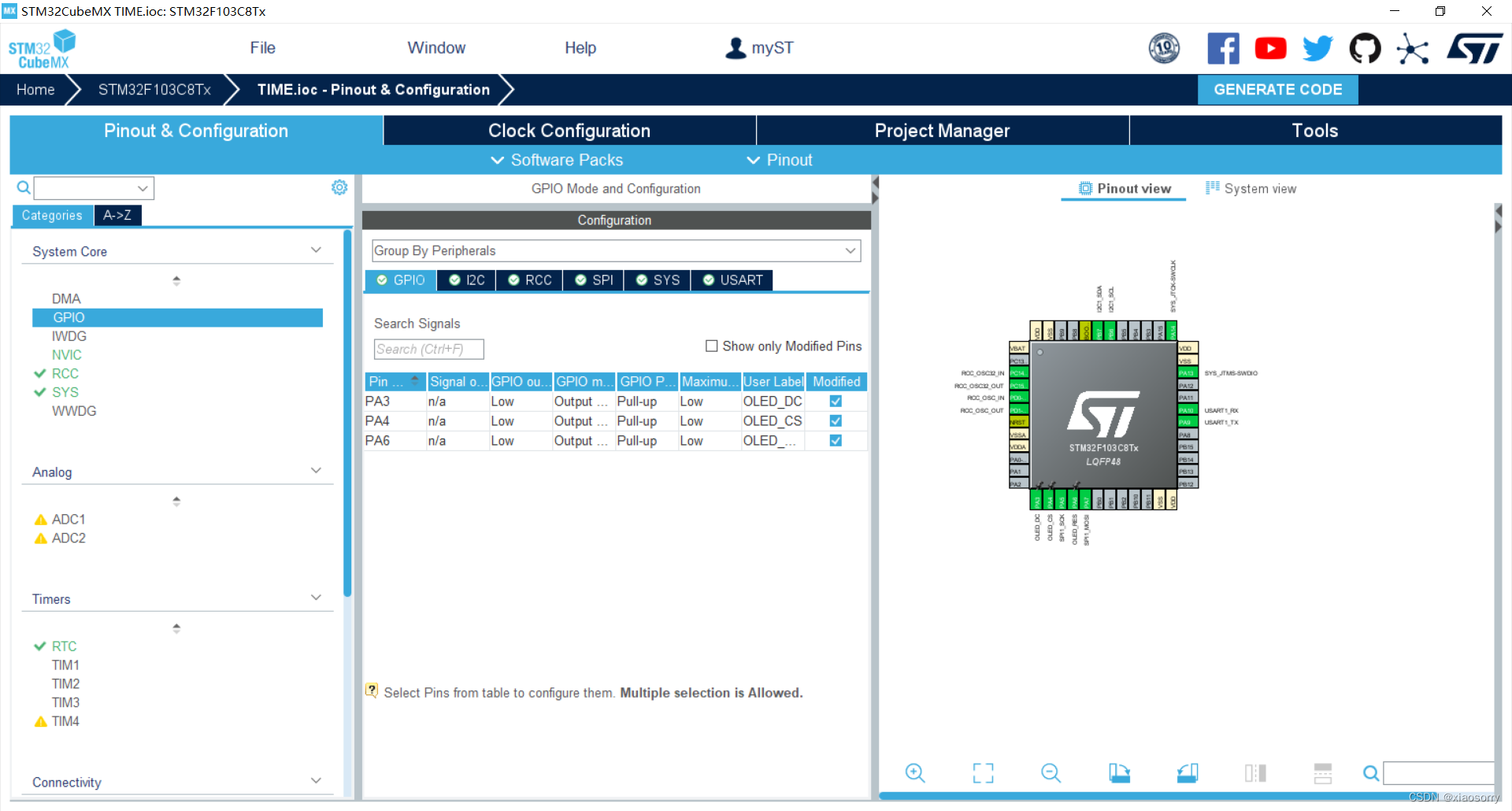Switch to Tools tab
This screenshot has height=811, width=1512.
1315,131
